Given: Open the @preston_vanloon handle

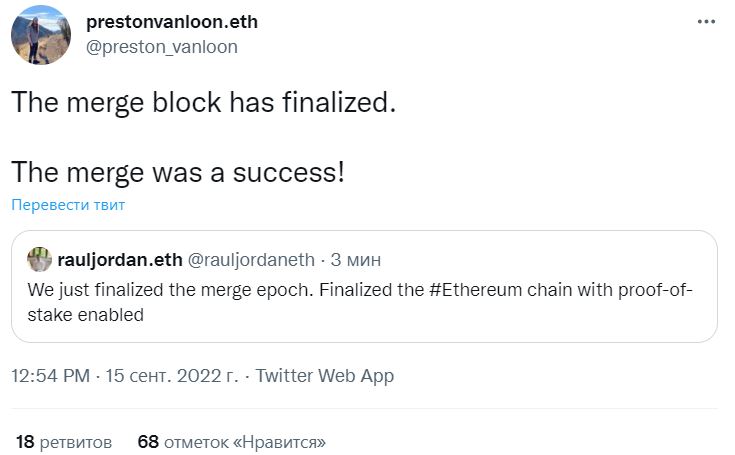Looking at the screenshot, I should 162,47.
